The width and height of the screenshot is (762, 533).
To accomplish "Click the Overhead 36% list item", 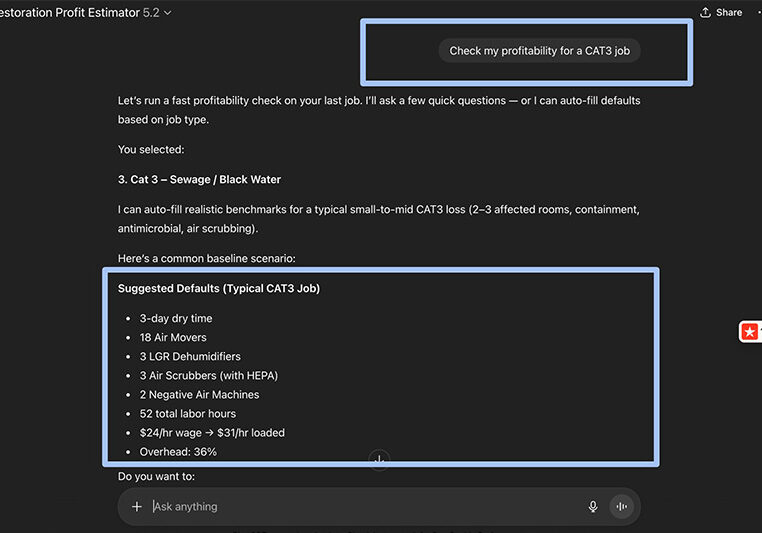I will (178, 452).
